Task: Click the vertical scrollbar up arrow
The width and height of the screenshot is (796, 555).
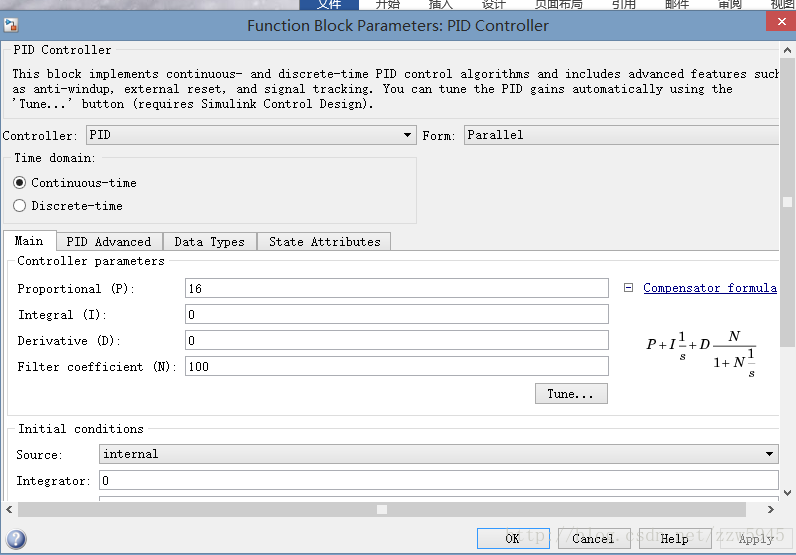Action: pos(787,50)
